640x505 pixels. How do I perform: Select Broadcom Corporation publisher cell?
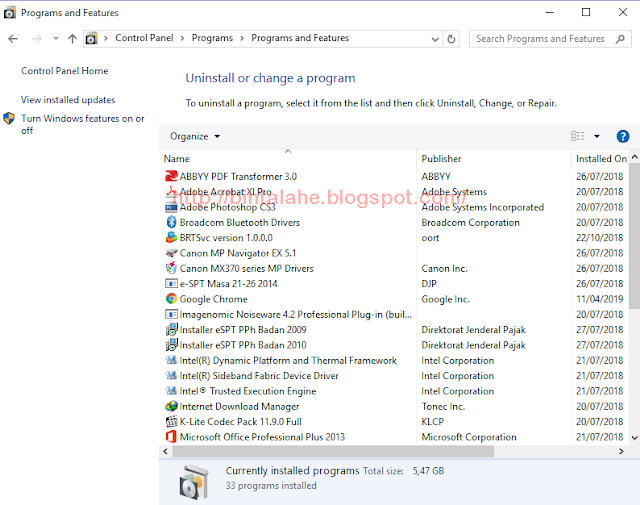tap(470, 222)
